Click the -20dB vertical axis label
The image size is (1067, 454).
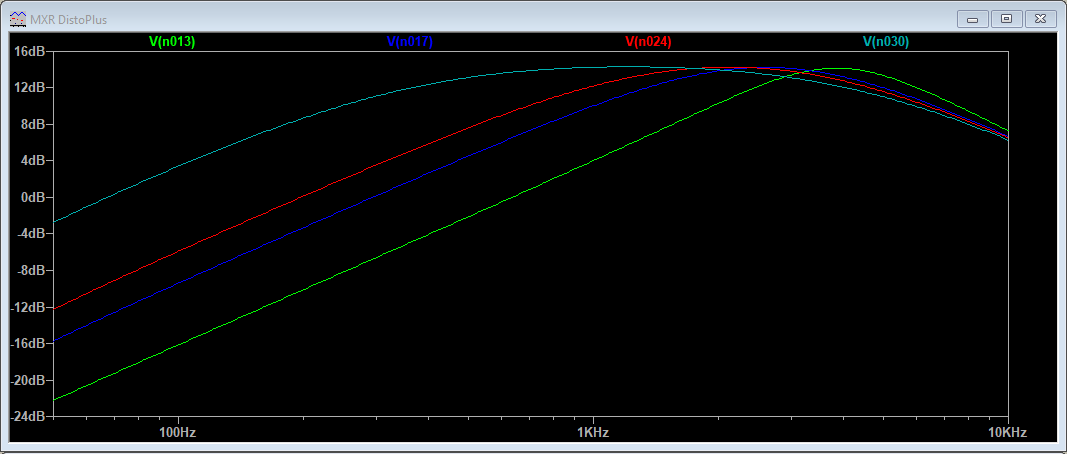coord(28,380)
